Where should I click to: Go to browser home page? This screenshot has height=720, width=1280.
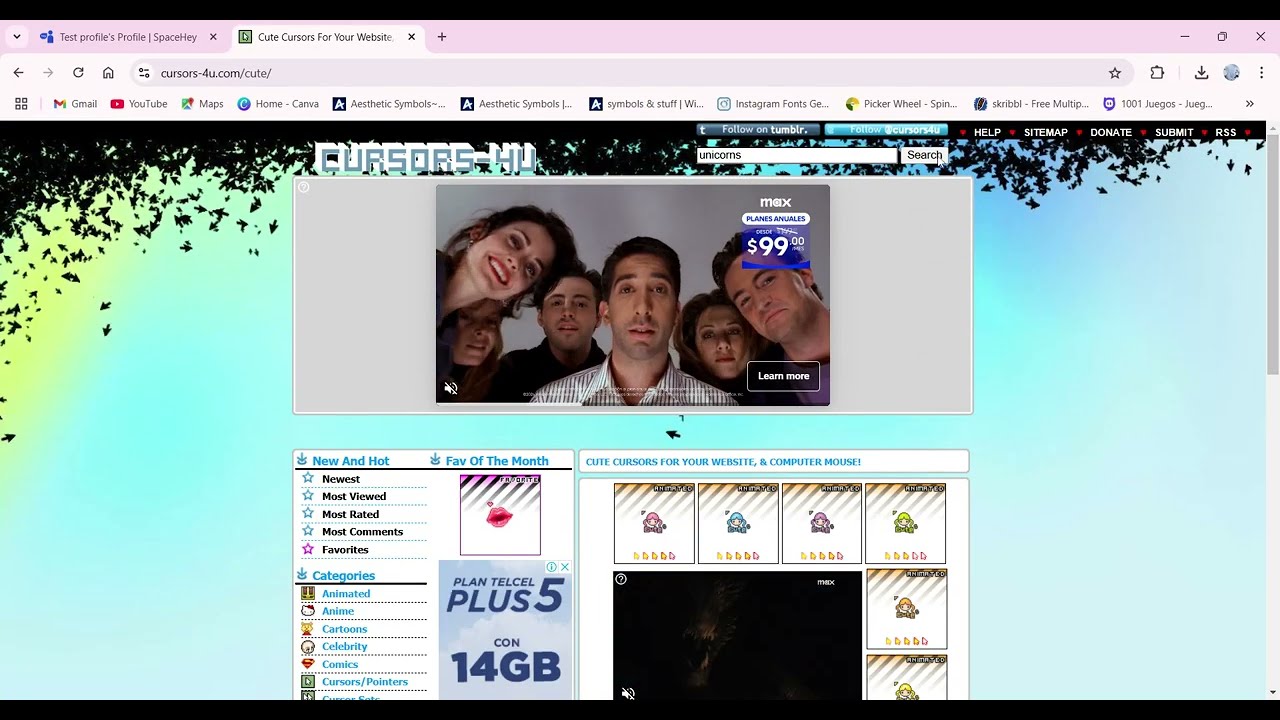[108, 73]
